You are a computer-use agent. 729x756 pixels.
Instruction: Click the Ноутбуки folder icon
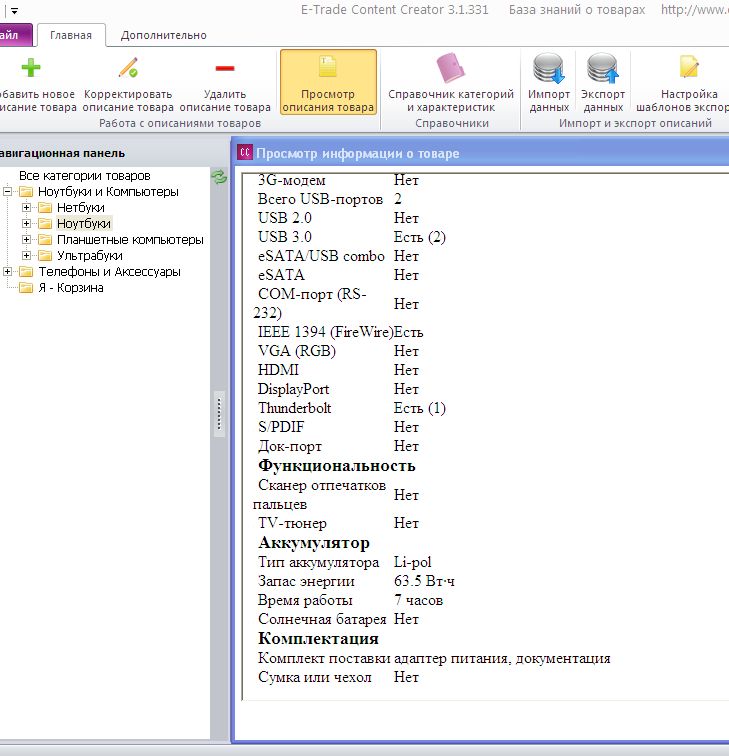(x=45, y=224)
